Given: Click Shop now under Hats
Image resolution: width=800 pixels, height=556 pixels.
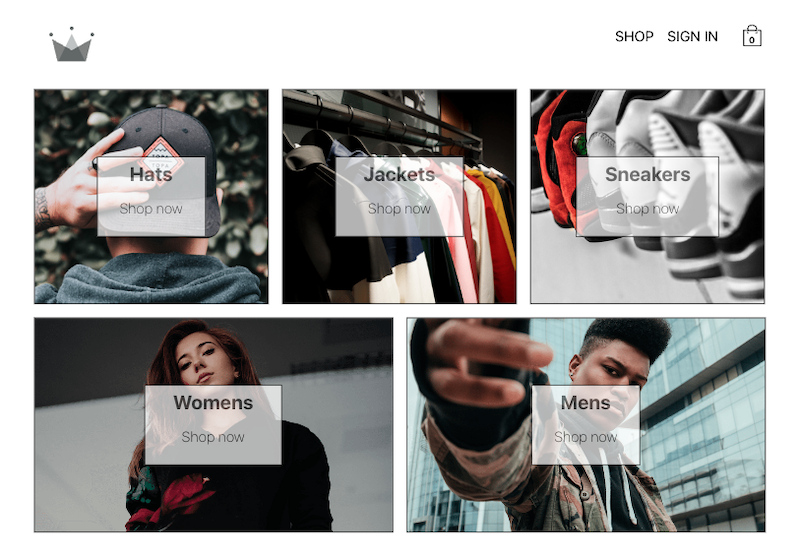Looking at the screenshot, I should [x=151, y=209].
